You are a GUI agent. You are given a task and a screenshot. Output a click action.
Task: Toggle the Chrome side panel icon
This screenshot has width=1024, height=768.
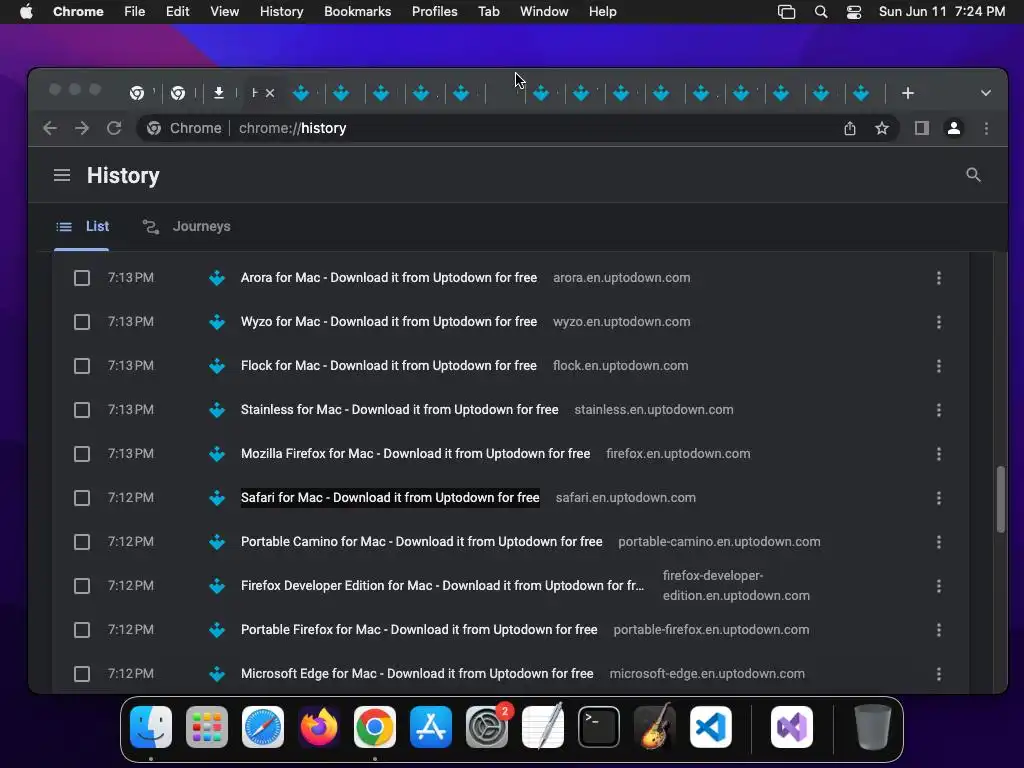click(x=921, y=128)
